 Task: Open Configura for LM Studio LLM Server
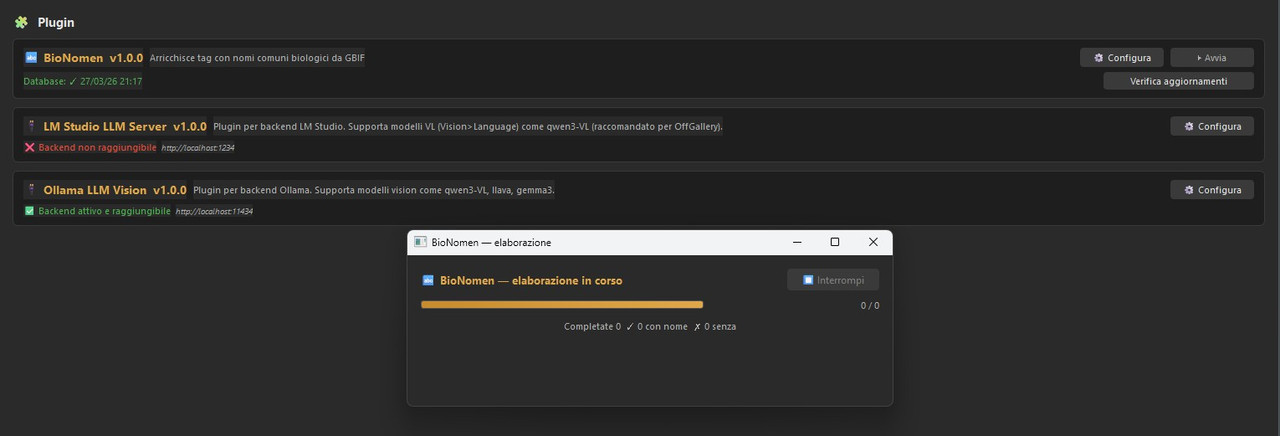pyautogui.click(x=1212, y=126)
